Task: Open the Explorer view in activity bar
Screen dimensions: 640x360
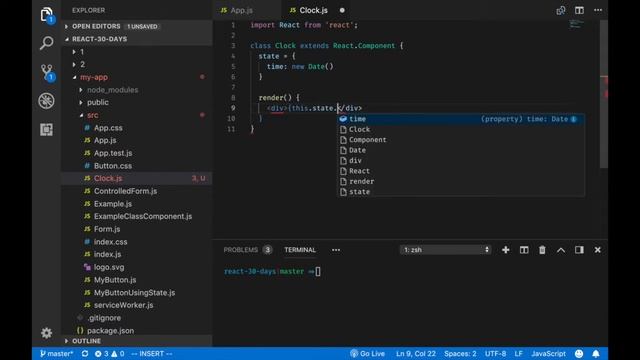Action: tap(47, 15)
